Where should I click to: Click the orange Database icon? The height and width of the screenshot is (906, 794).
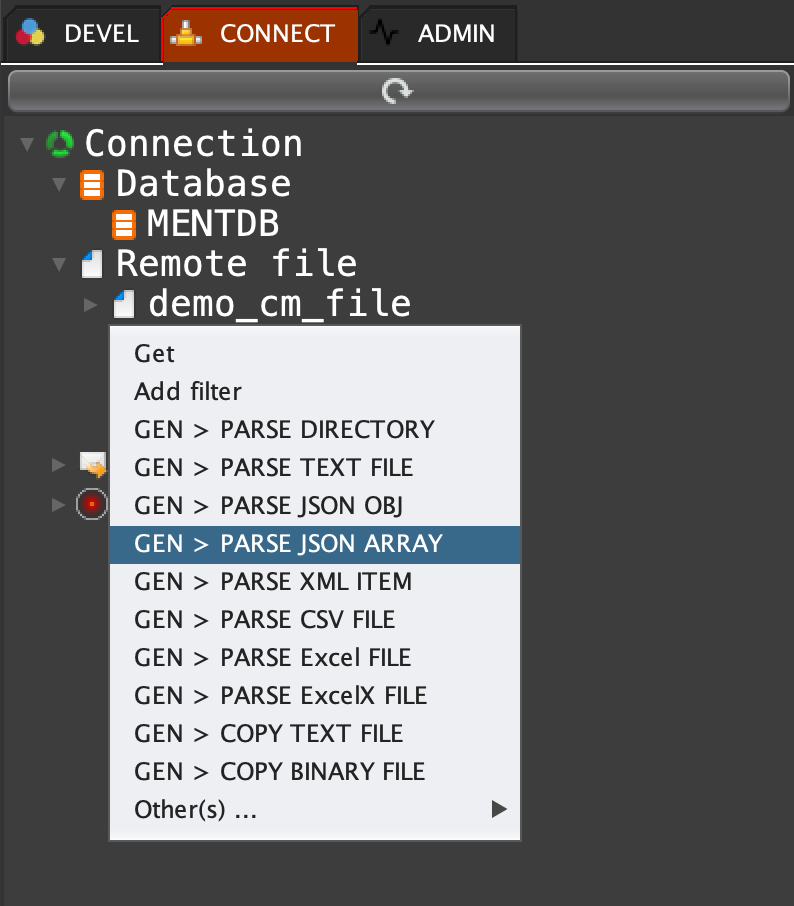pyautogui.click(x=92, y=184)
